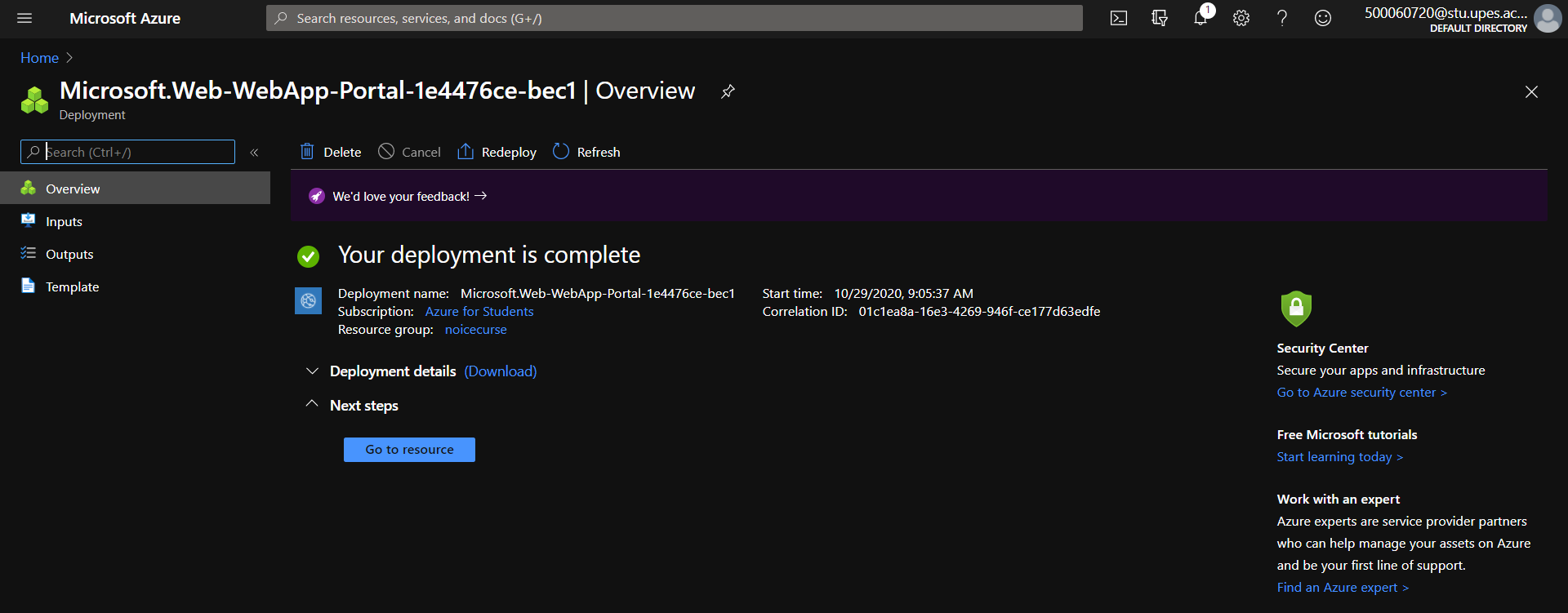This screenshot has height=613, width=1568.
Task: Open the Azure for Students subscription link
Action: pyautogui.click(x=479, y=312)
